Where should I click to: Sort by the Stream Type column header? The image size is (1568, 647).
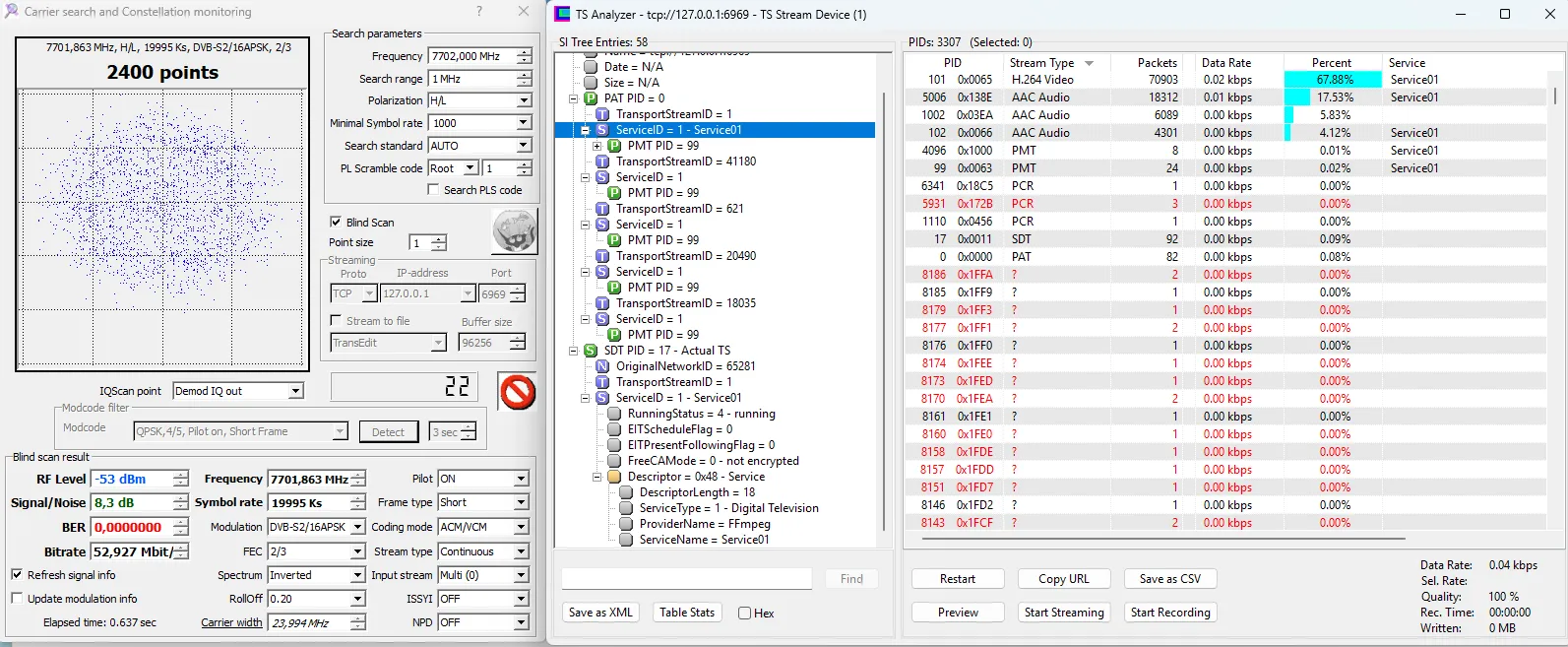pyautogui.click(x=1042, y=63)
